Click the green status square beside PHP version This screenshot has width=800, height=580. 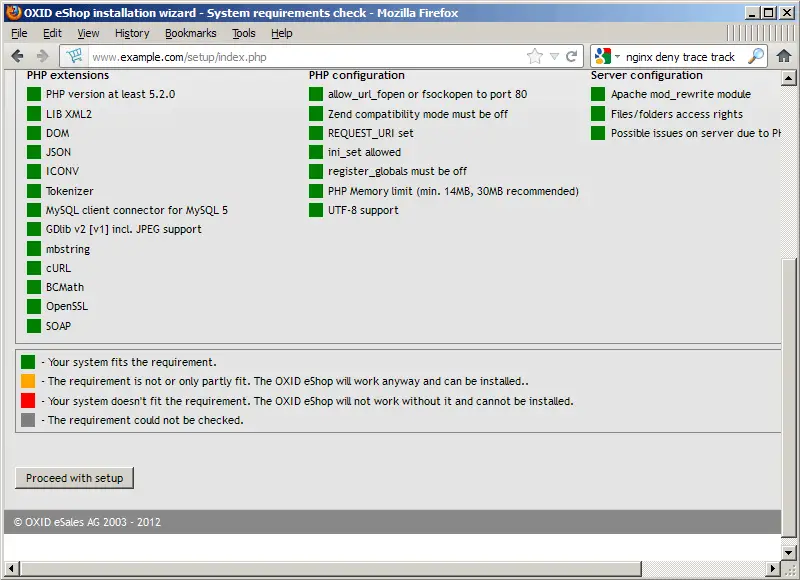pos(34,94)
